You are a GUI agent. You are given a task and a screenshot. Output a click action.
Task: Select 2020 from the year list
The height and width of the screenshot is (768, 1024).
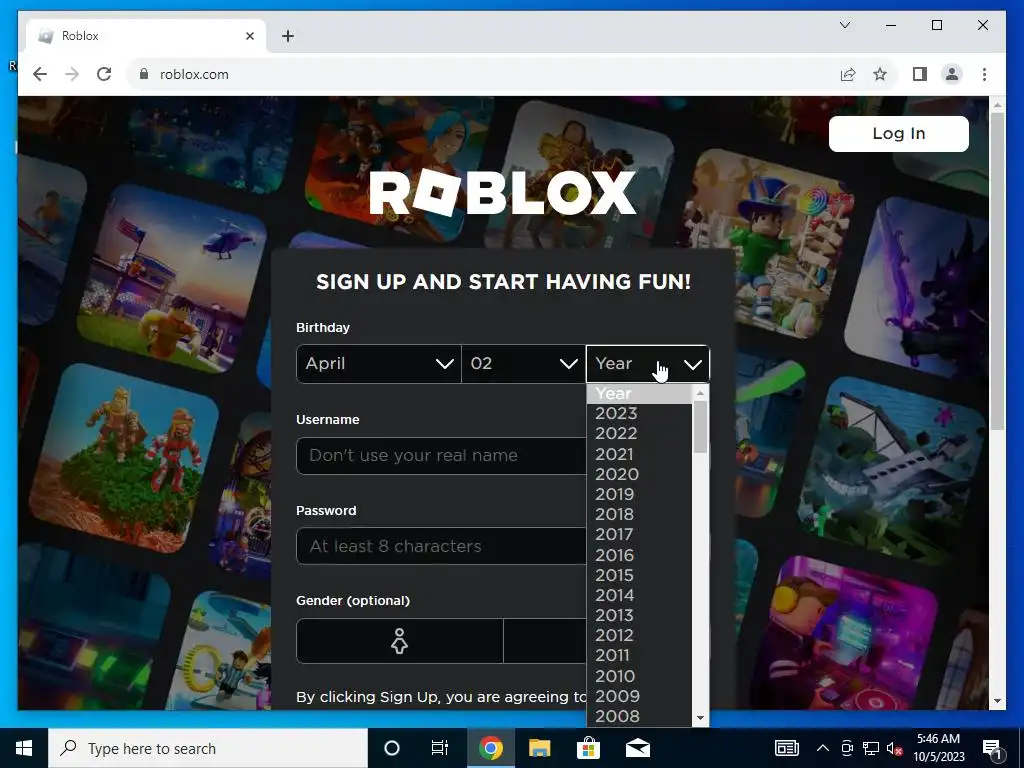639,474
